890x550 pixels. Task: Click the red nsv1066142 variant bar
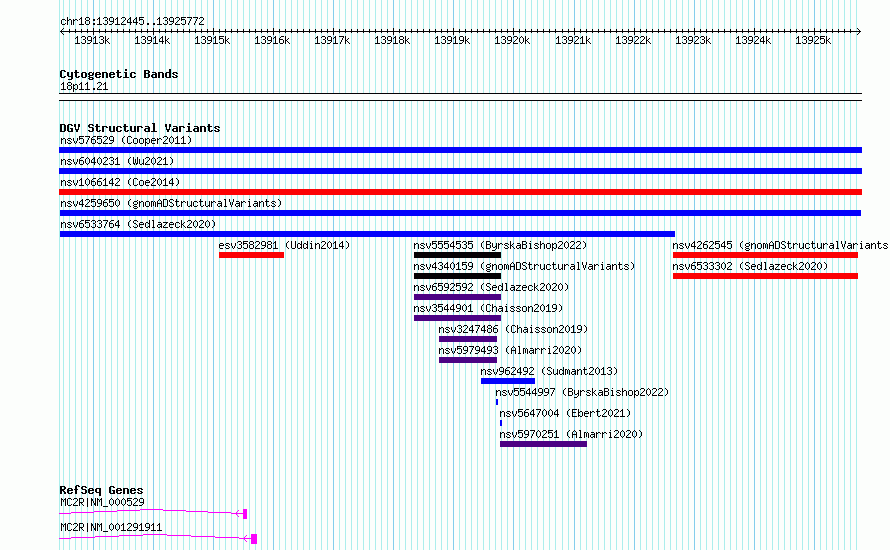pos(460,192)
